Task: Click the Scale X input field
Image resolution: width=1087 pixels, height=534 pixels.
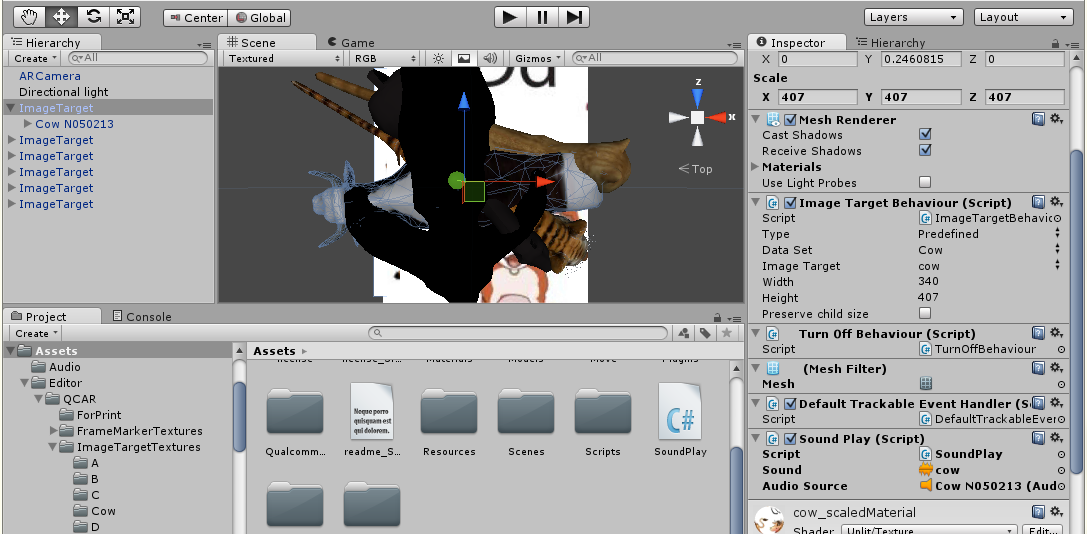Action: coord(816,97)
